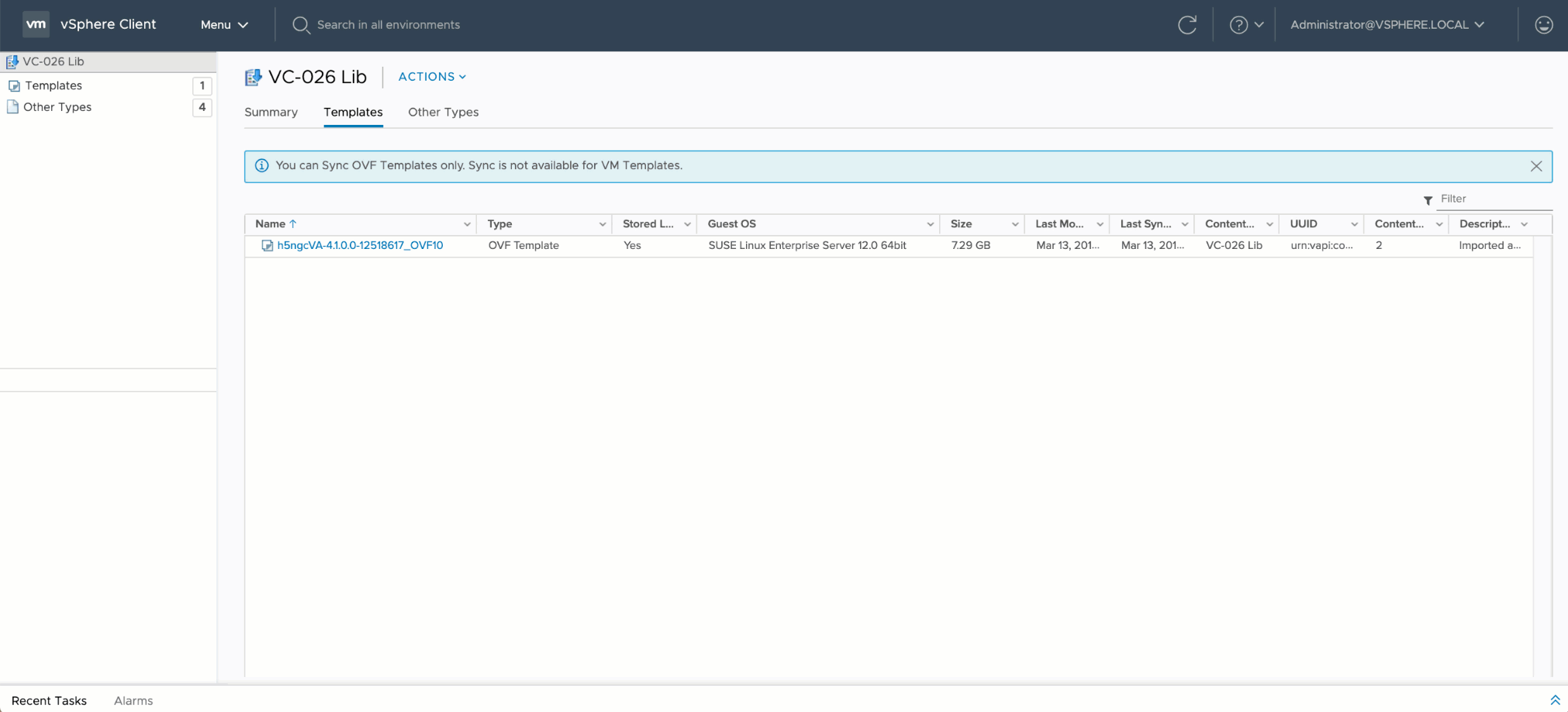Click the Templates count badge 1
Image resolution: width=1568 pixels, height=712 pixels.
[202, 85]
